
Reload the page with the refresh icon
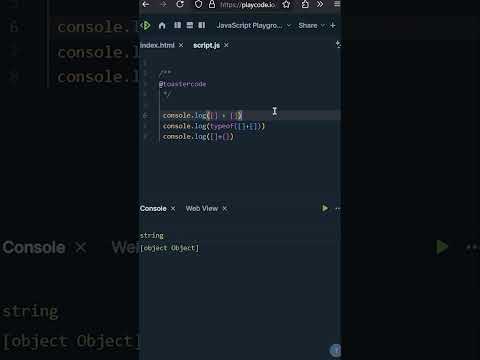click(x=180, y=4)
